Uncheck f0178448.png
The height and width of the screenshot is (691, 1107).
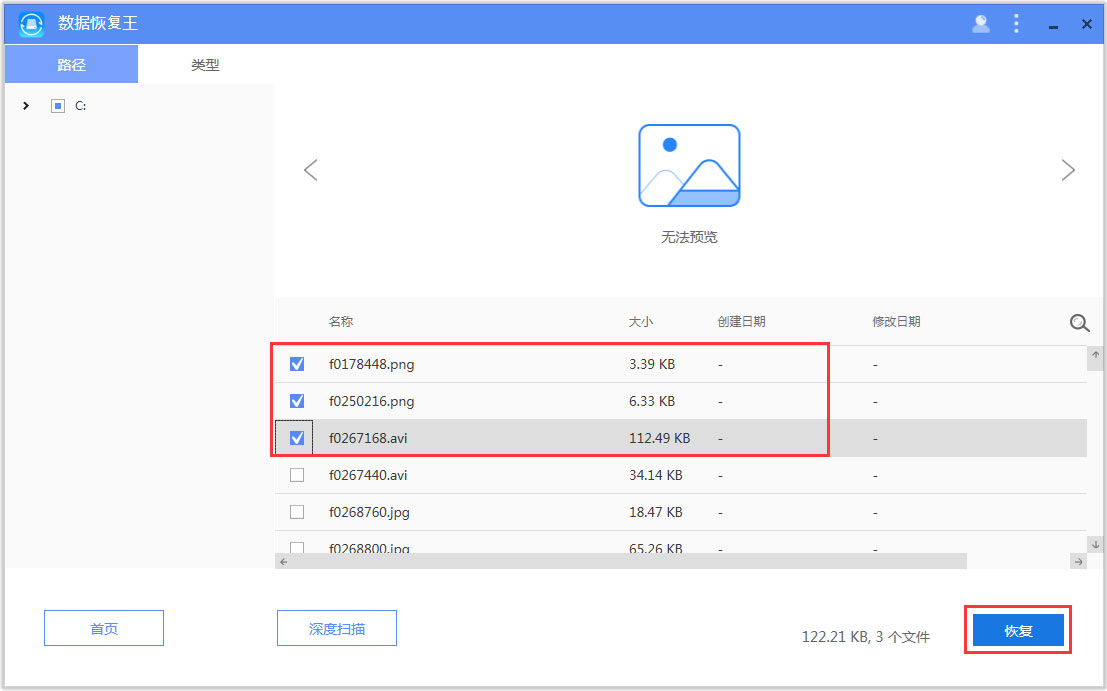296,364
